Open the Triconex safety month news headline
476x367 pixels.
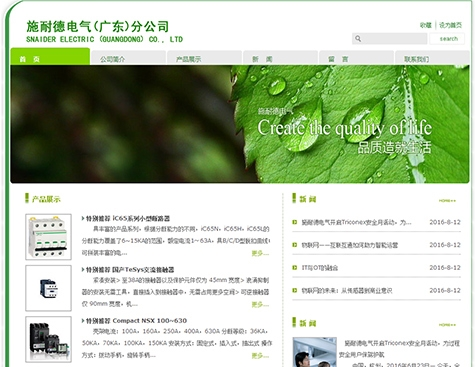[356, 222]
